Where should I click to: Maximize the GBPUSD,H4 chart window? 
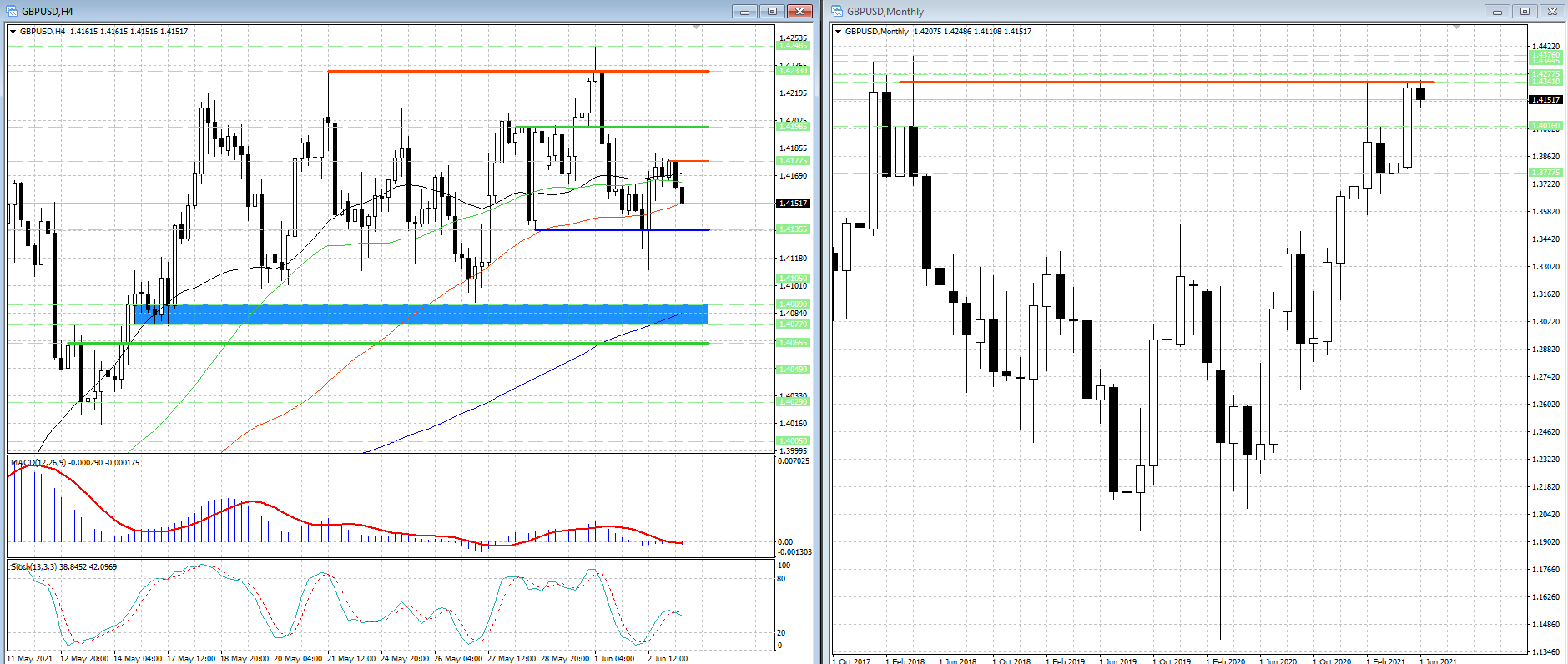click(772, 11)
